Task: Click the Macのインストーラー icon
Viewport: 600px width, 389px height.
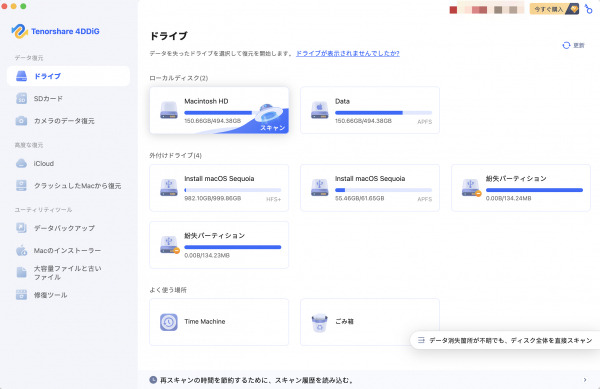Action: [x=21, y=251]
